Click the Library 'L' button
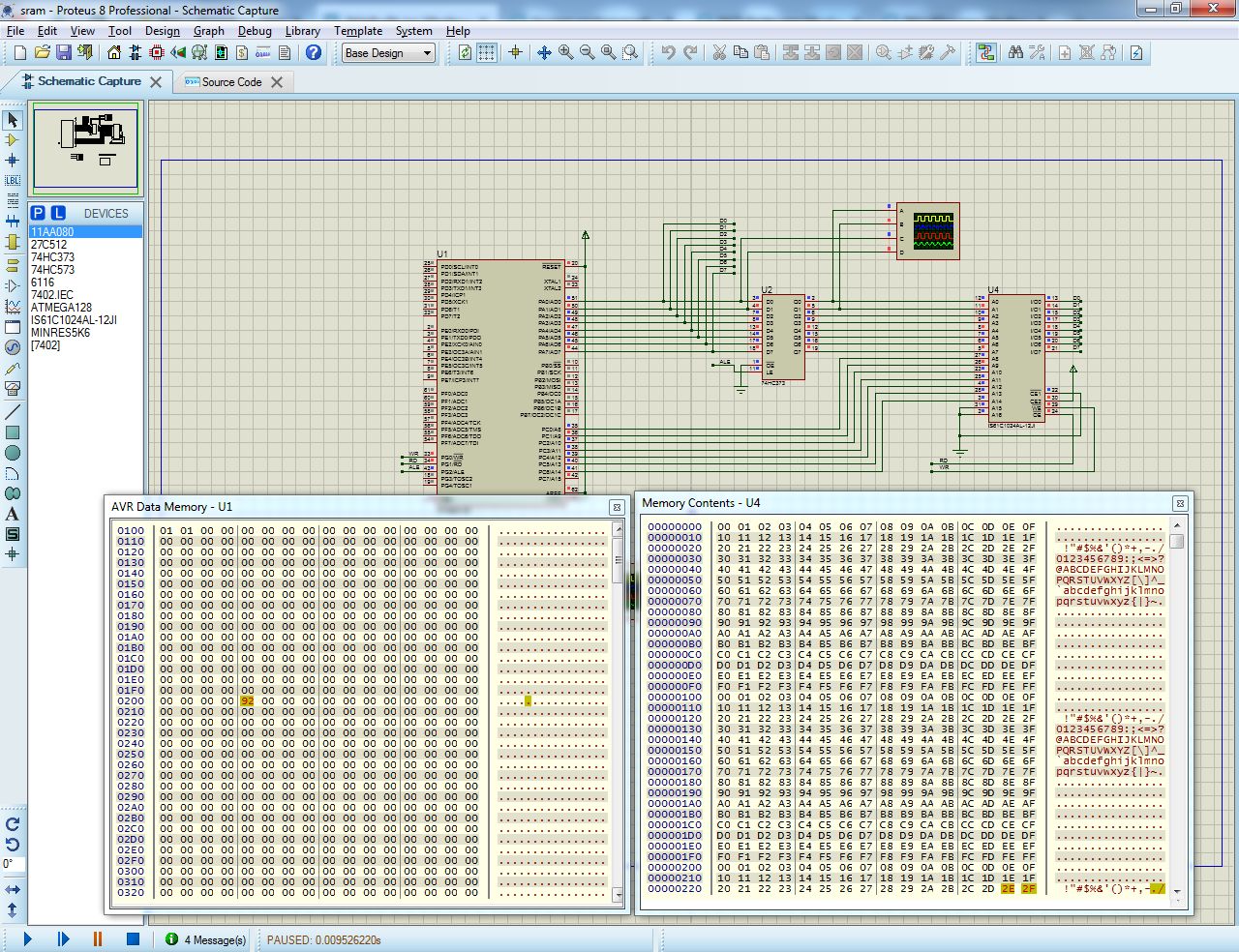1239x952 pixels. [x=58, y=213]
